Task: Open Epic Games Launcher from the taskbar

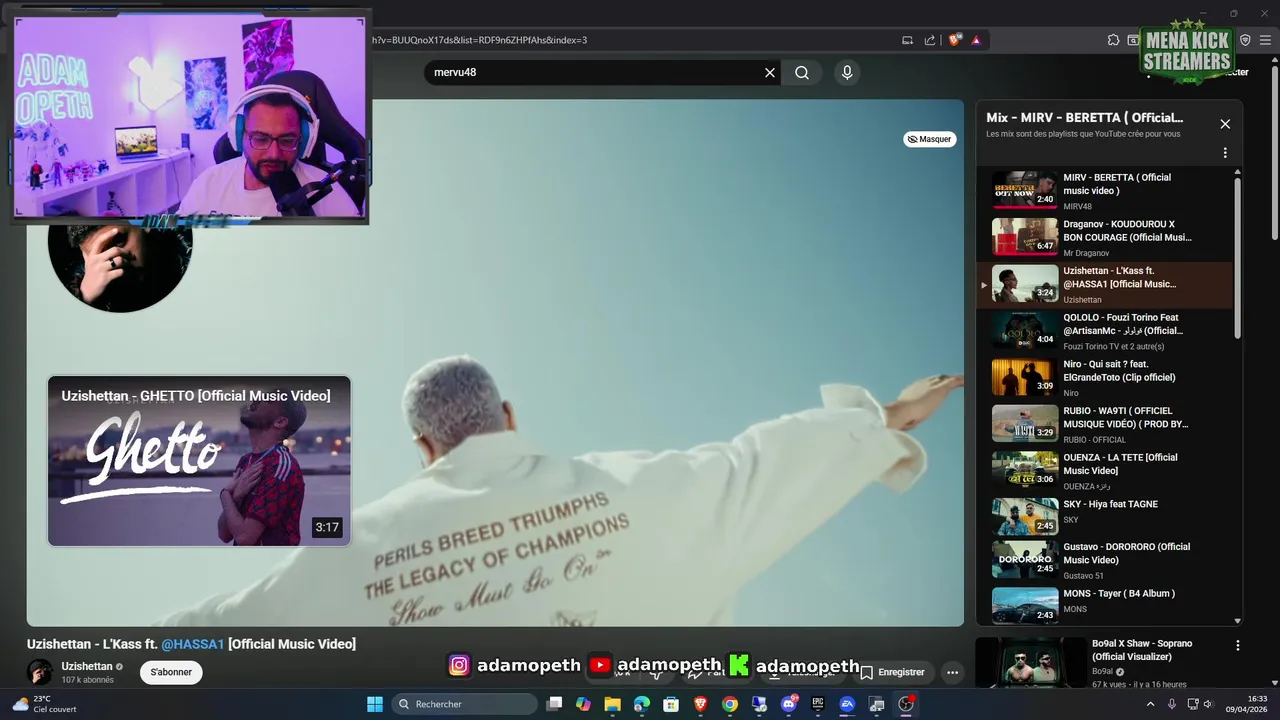Action: 818,704
